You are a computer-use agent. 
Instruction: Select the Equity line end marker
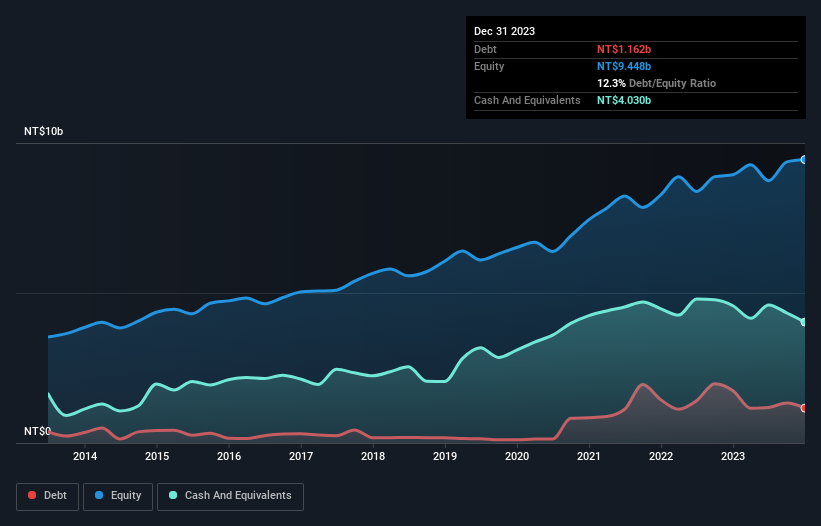804,160
